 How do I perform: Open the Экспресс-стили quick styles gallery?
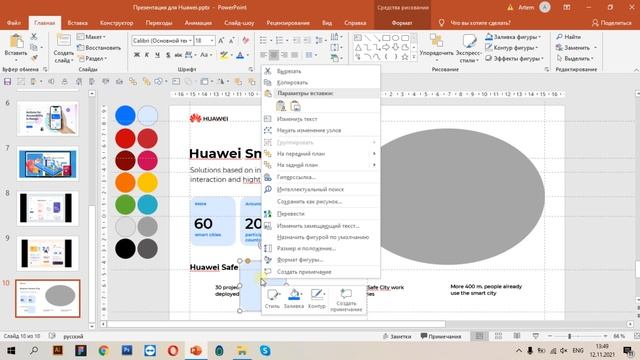pos(469,48)
